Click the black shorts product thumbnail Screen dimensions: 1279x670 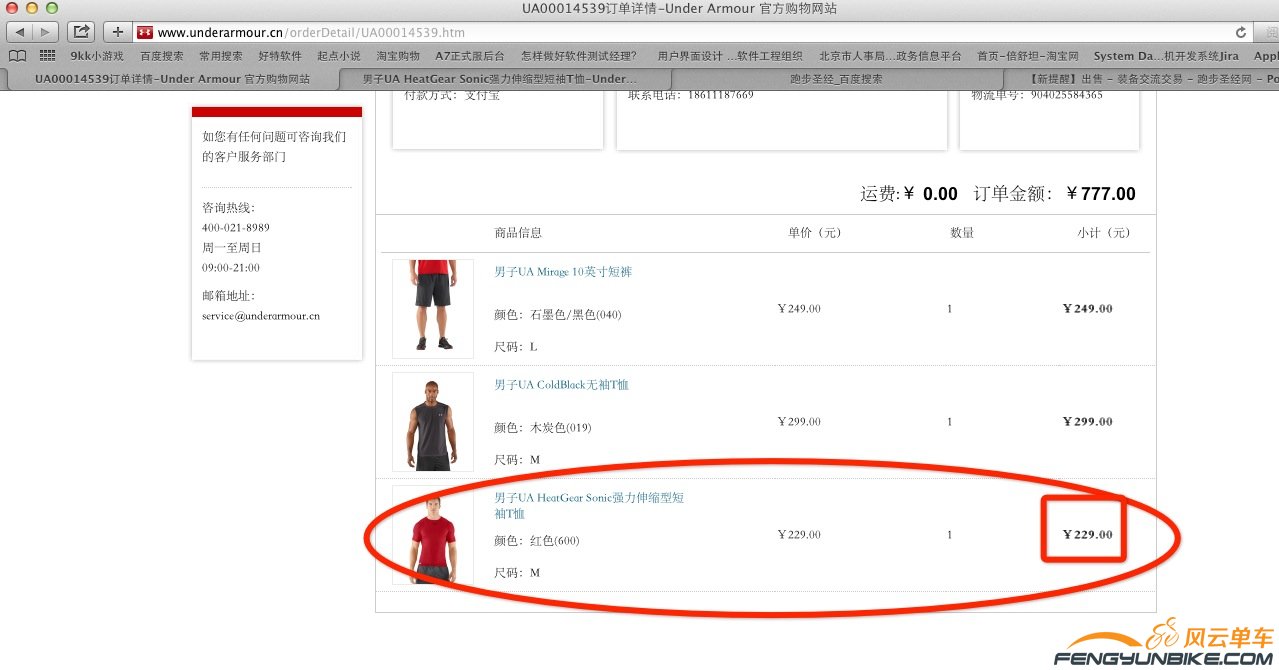[432, 308]
